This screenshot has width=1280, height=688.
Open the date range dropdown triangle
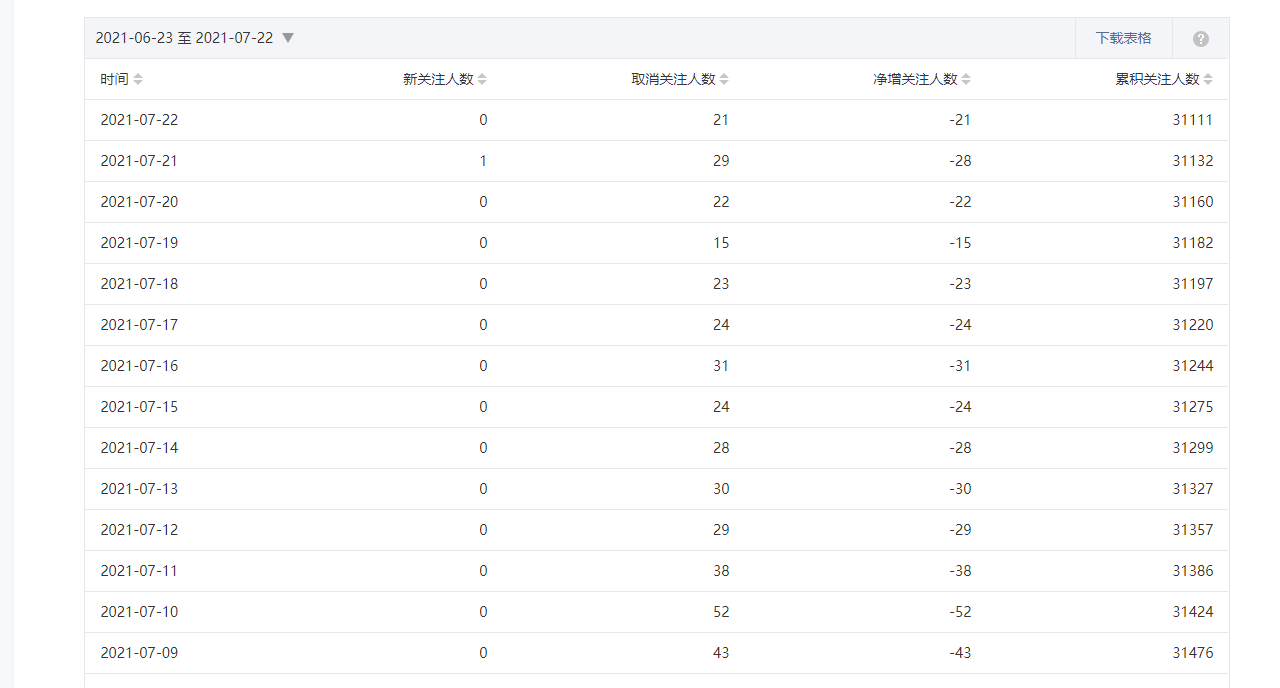(x=288, y=38)
